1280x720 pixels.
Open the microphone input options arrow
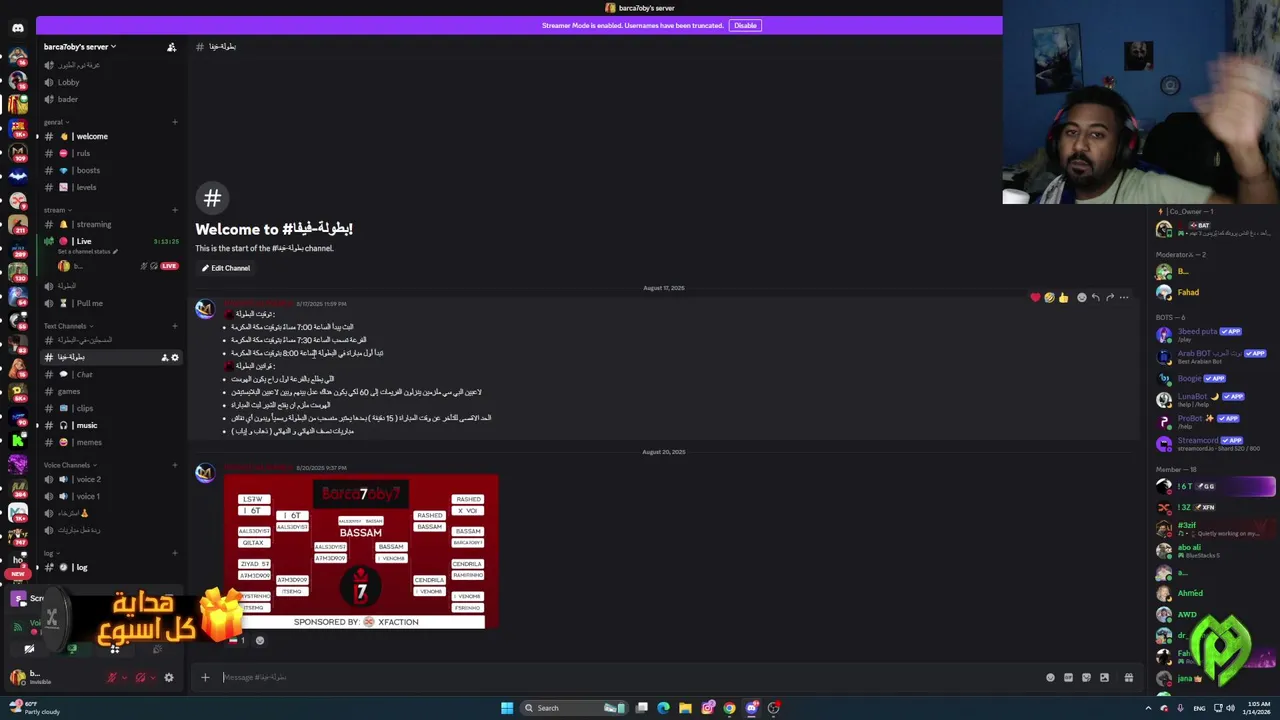124,677
